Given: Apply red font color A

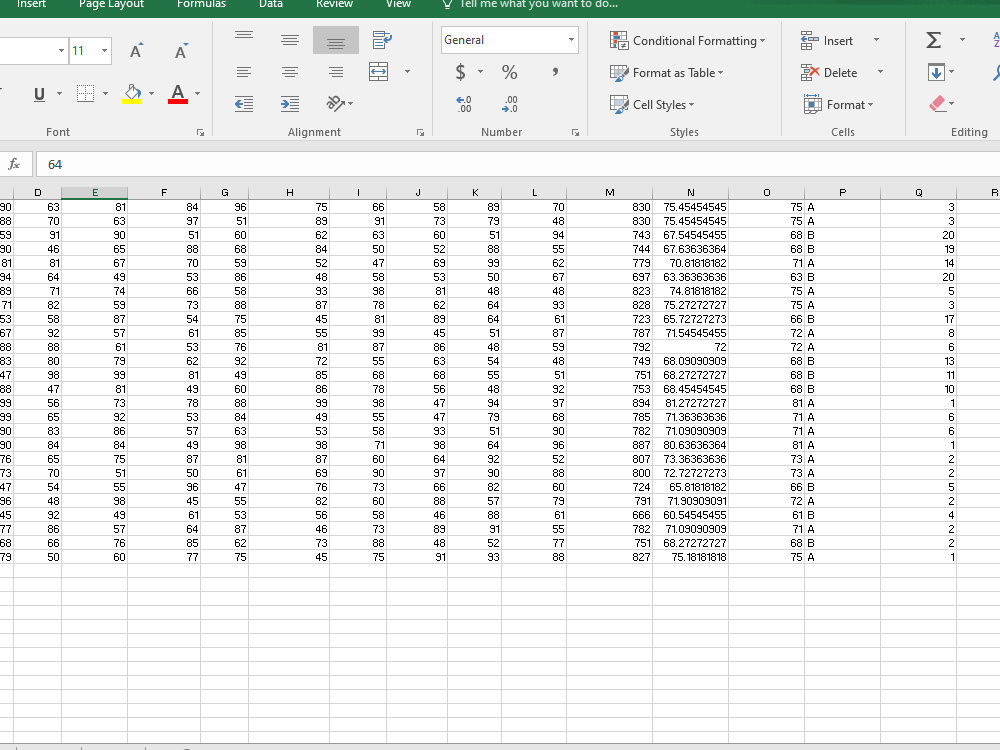Looking at the screenshot, I should pyautogui.click(x=178, y=94).
